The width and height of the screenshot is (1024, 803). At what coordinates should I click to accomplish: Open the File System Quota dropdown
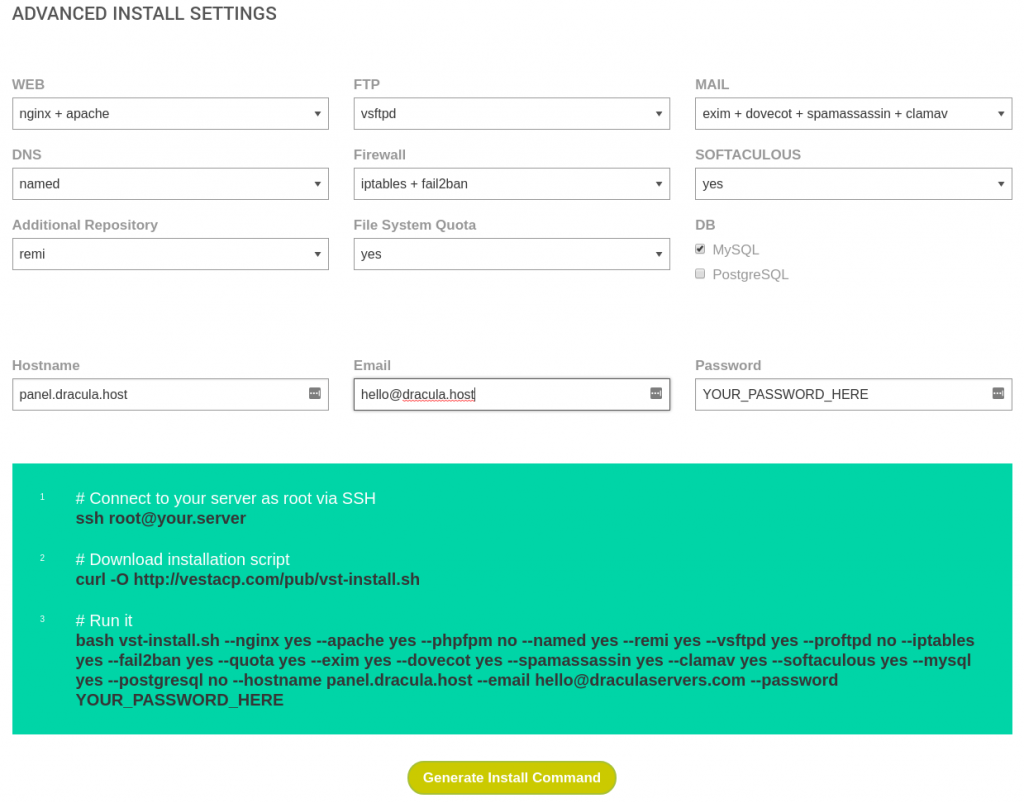pyautogui.click(x=511, y=254)
